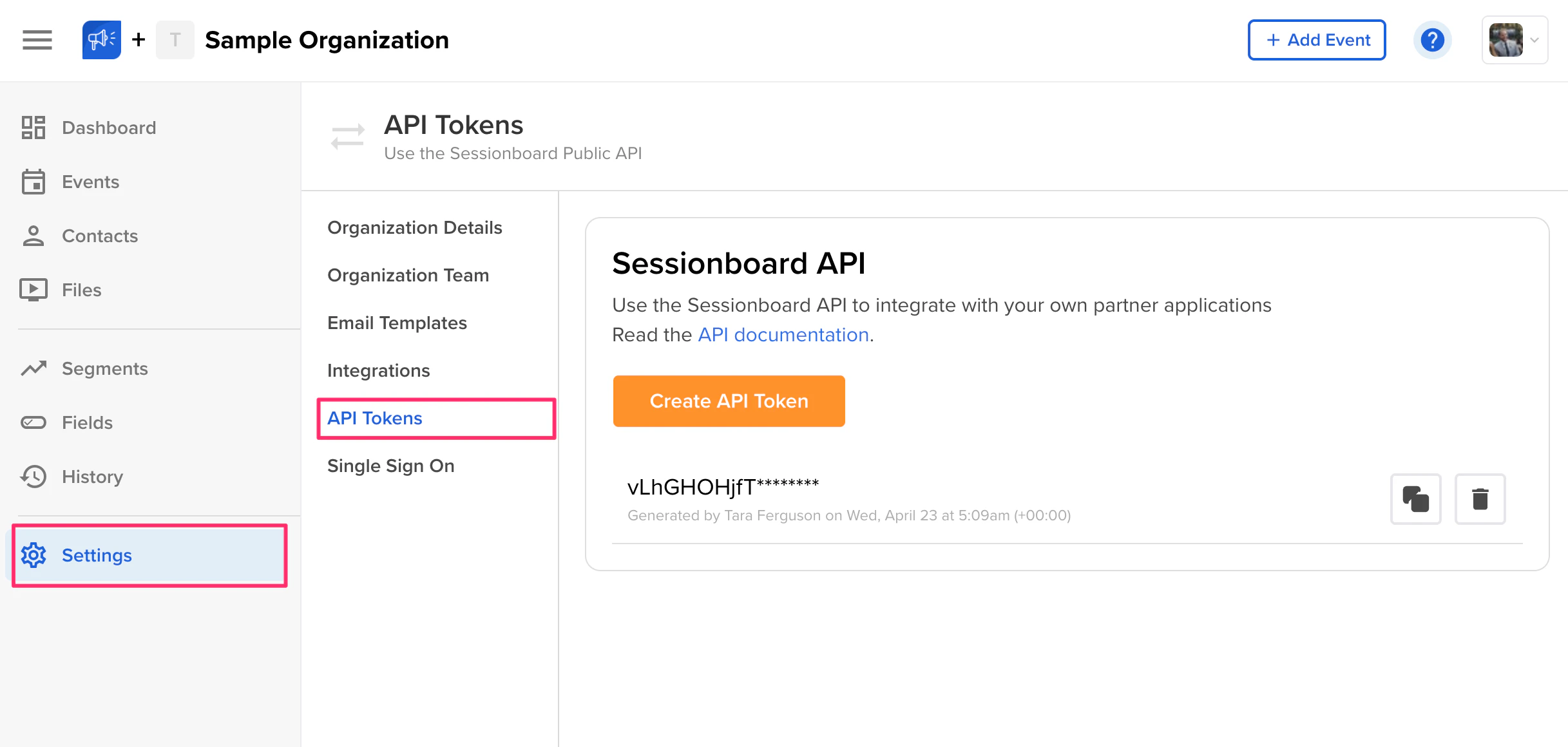Select the megaphone organization icon
This screenshot has width=1568, height=747.
100,39
